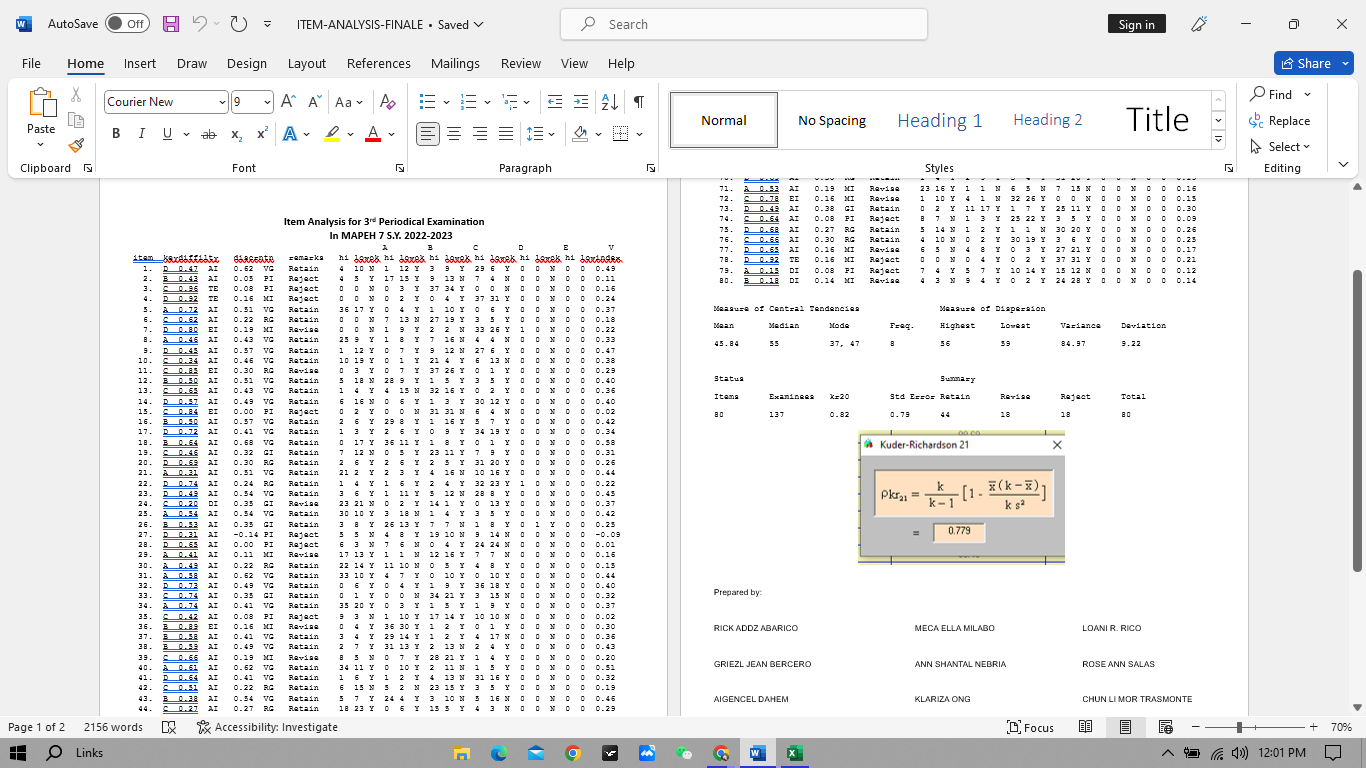Click Replace in Editing group
Viewport: 1366px width, 768px height.
[1280, 120]
